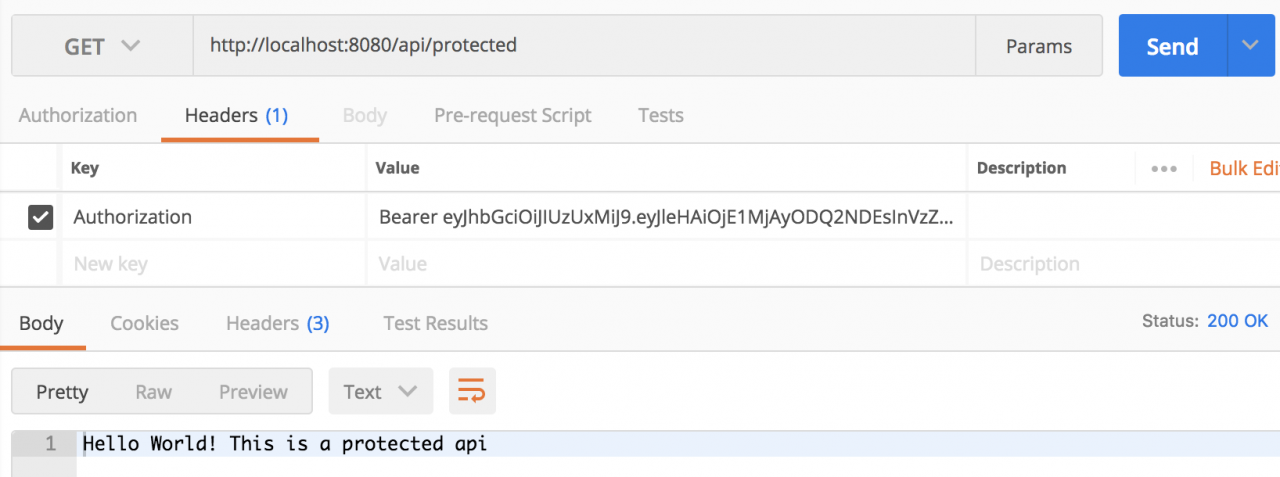Select the Pretty response view
Viewport: 1280px width, 477px height.
tap(62, 392)
